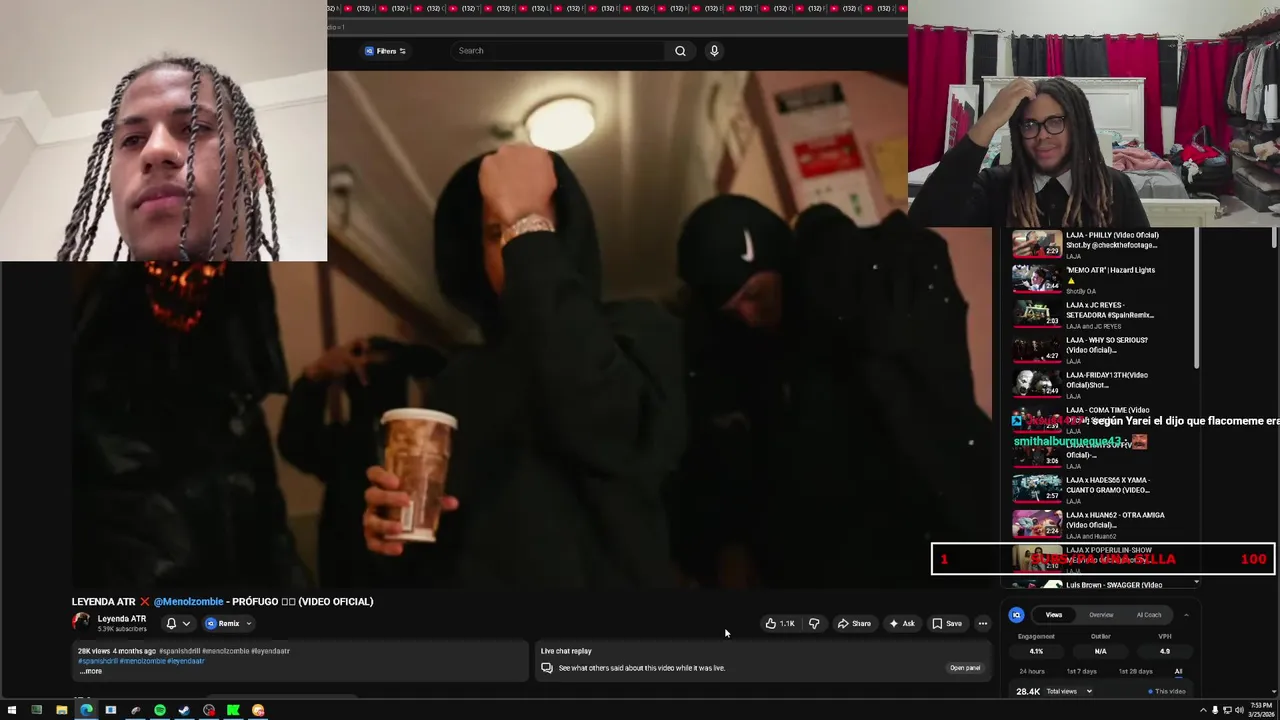
Task: Open LAJA-FRIDAY13TH video
Action: [x=1107, y=380]
